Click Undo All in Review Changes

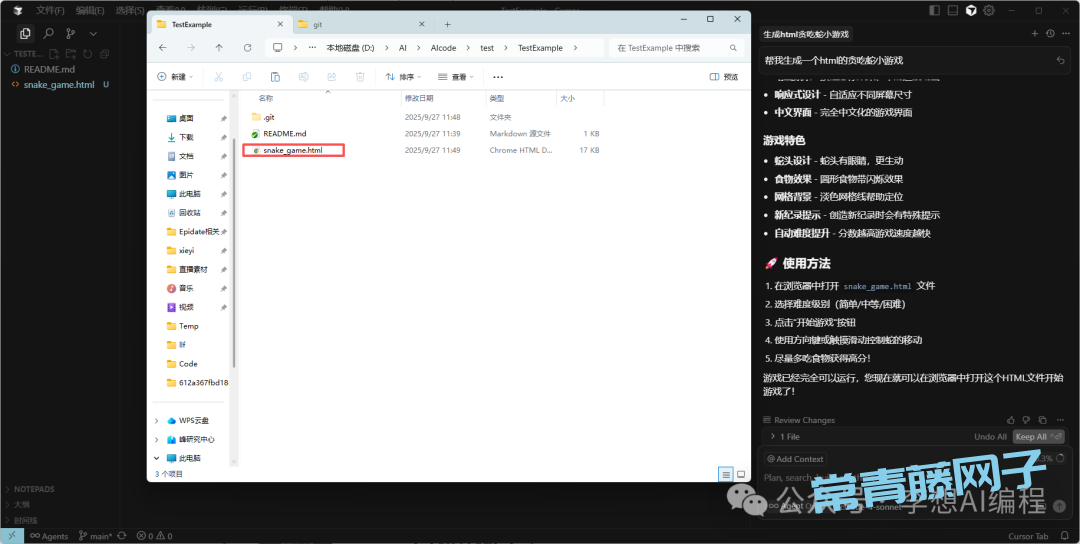990,437
